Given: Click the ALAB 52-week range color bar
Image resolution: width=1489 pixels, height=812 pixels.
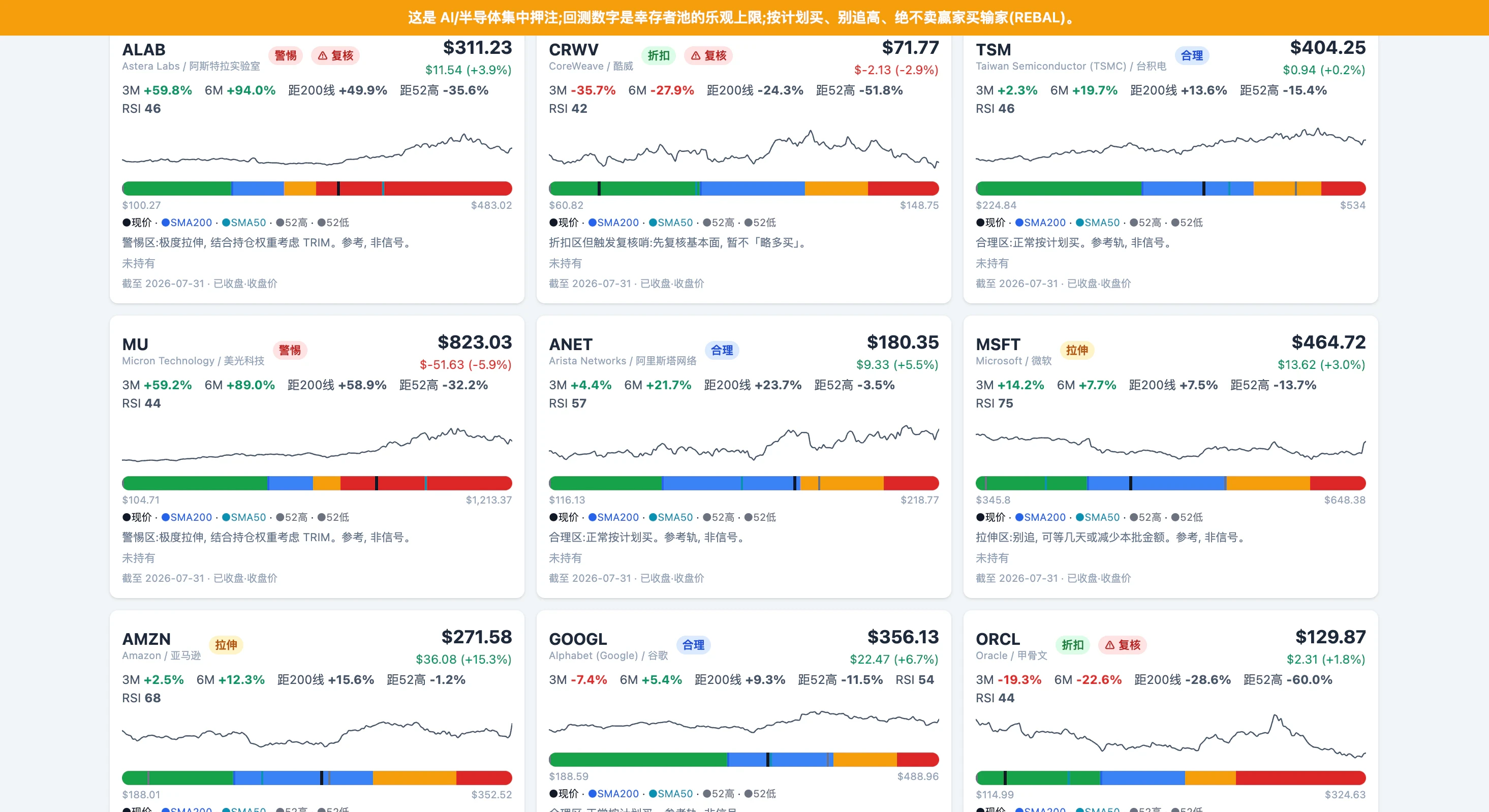Looking at the screenshot, I should (x=317, y=189).
